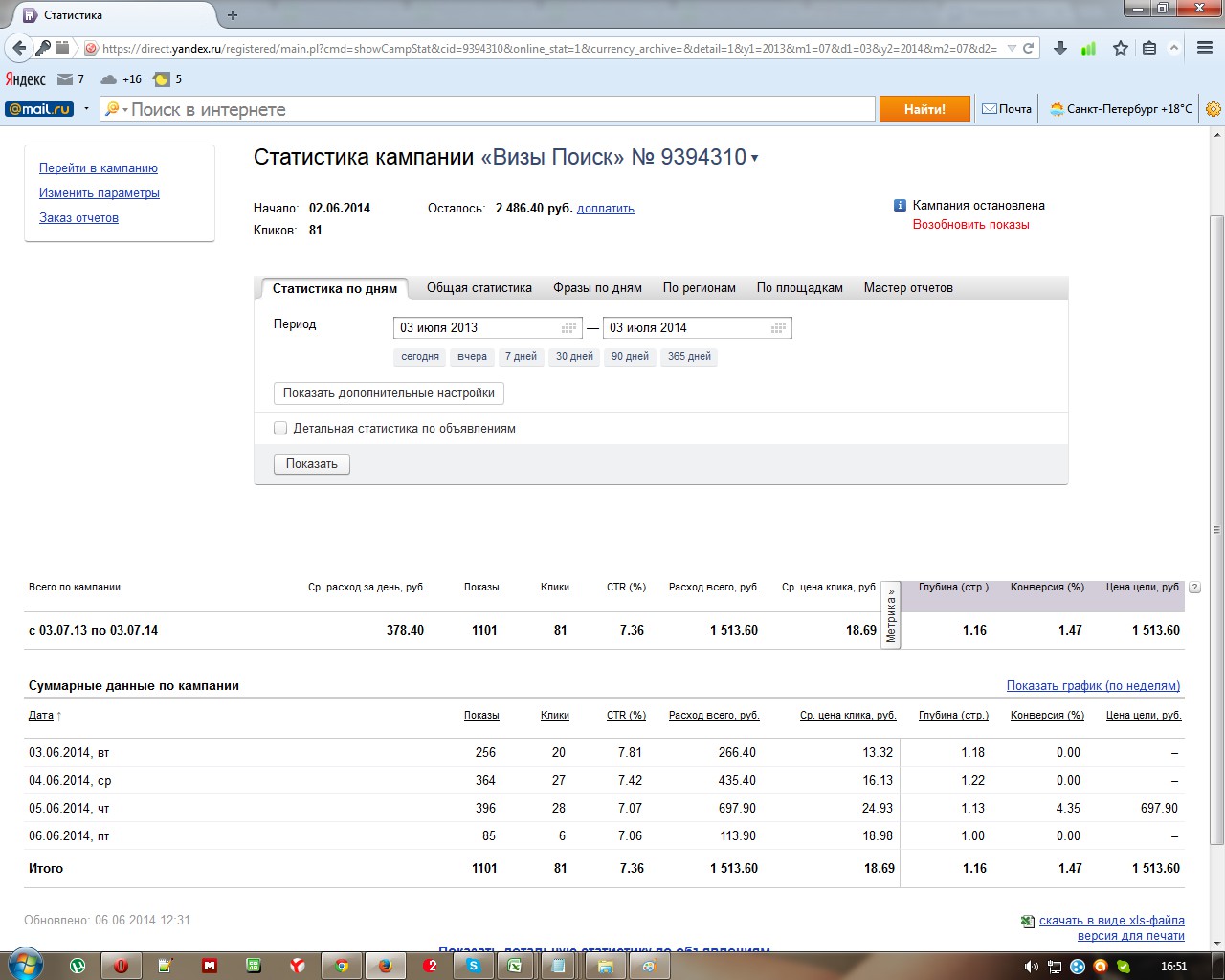Open Yandex Browser from the taskbar
This screenshot has width=1225, height=980.
click(x=298, y=966)
